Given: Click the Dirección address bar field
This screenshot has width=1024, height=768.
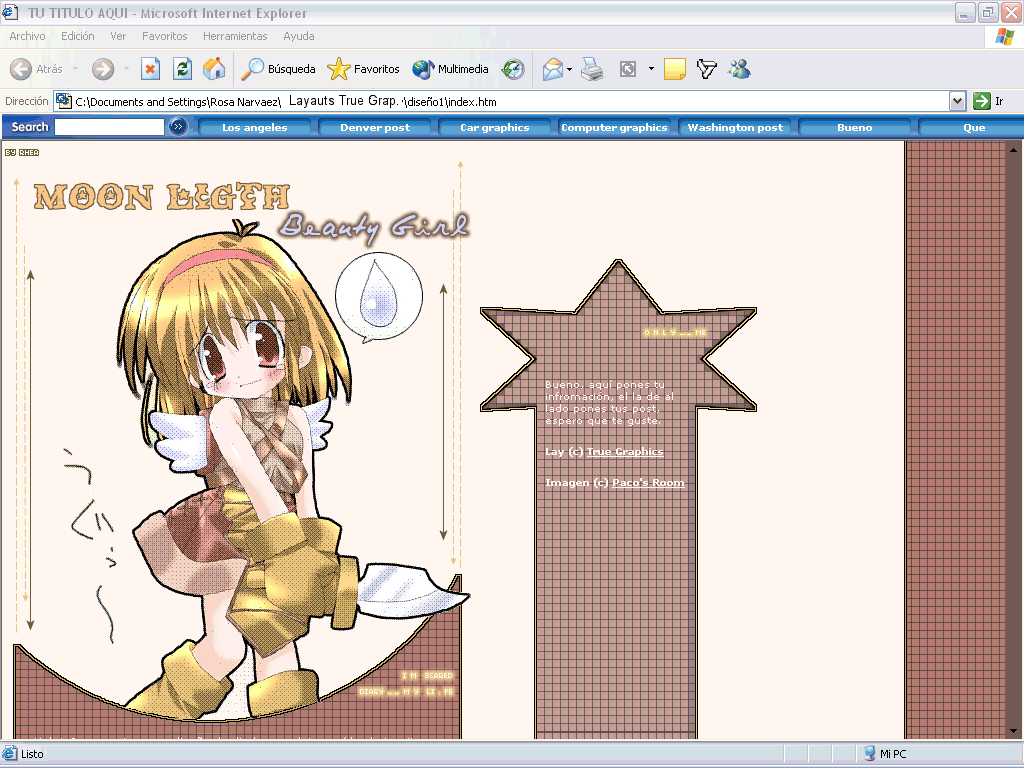Looking at the screenshot, I should click(x=509, y=101).
